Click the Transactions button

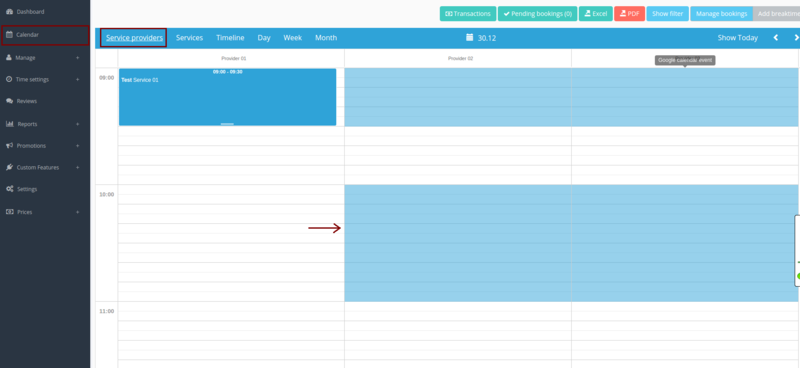[468, 14]
